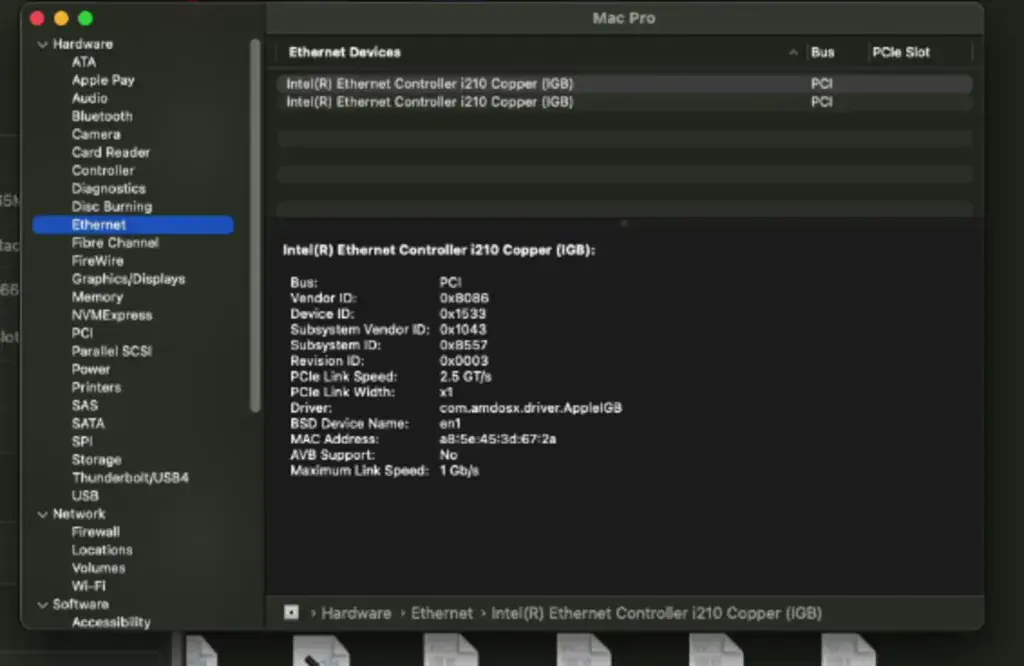Collapse the Software section chevron
This screenshot has width=1024, height=666.
pyautogui.click(x=42, y=605)
